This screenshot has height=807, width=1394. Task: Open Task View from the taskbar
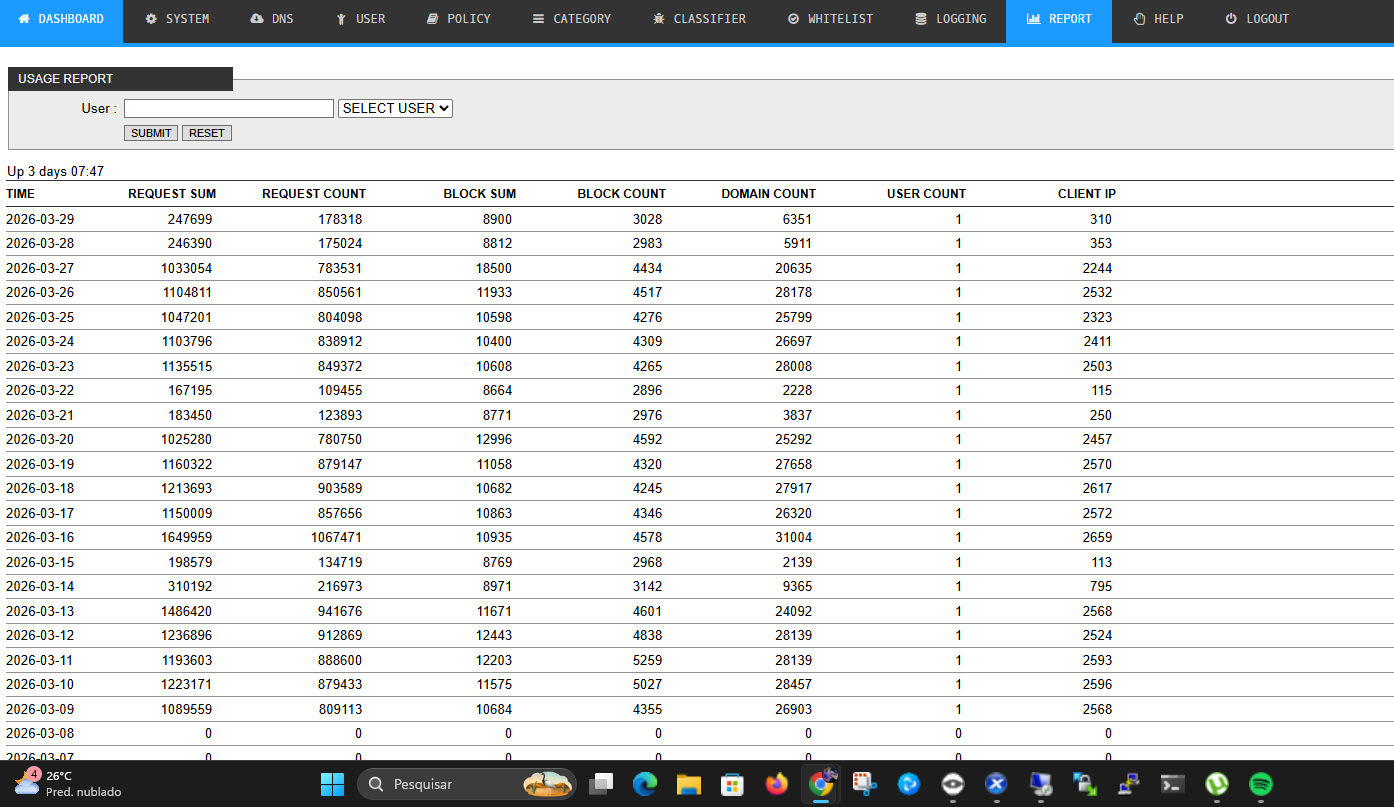tap(601, 784)
